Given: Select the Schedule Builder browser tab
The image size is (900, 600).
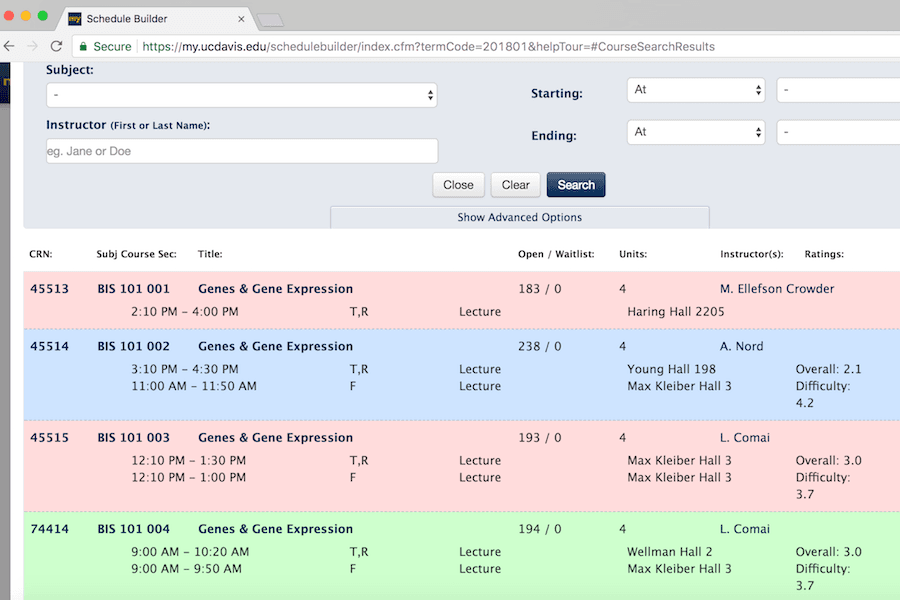Looking at the screenshot, I should [x=150, y=19].
